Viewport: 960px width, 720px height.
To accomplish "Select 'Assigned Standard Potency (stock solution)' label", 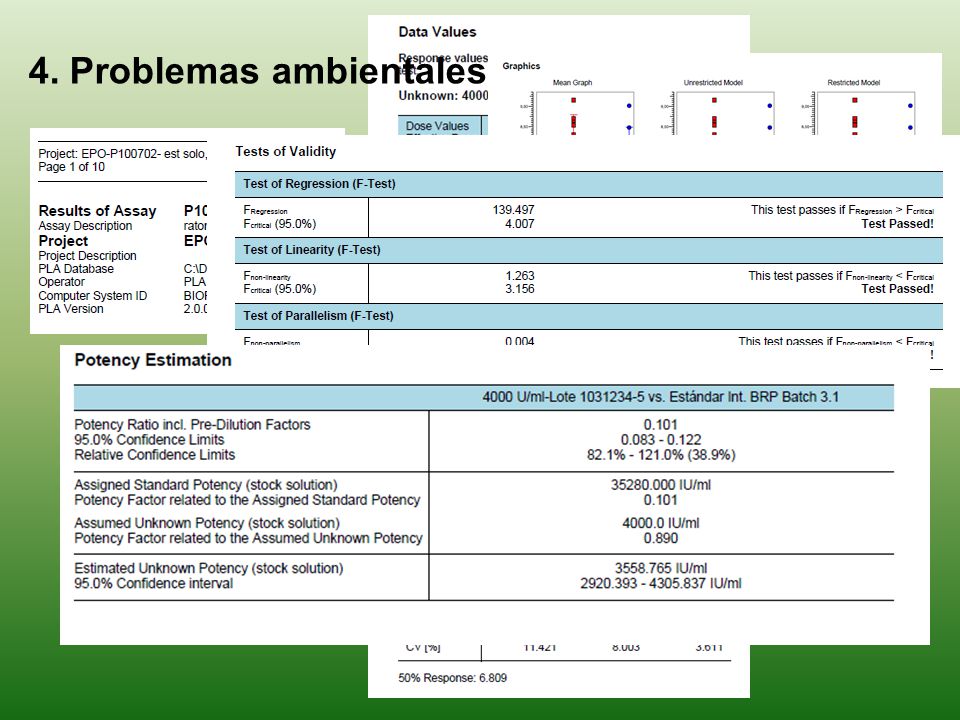I will (x=206, y=485).
